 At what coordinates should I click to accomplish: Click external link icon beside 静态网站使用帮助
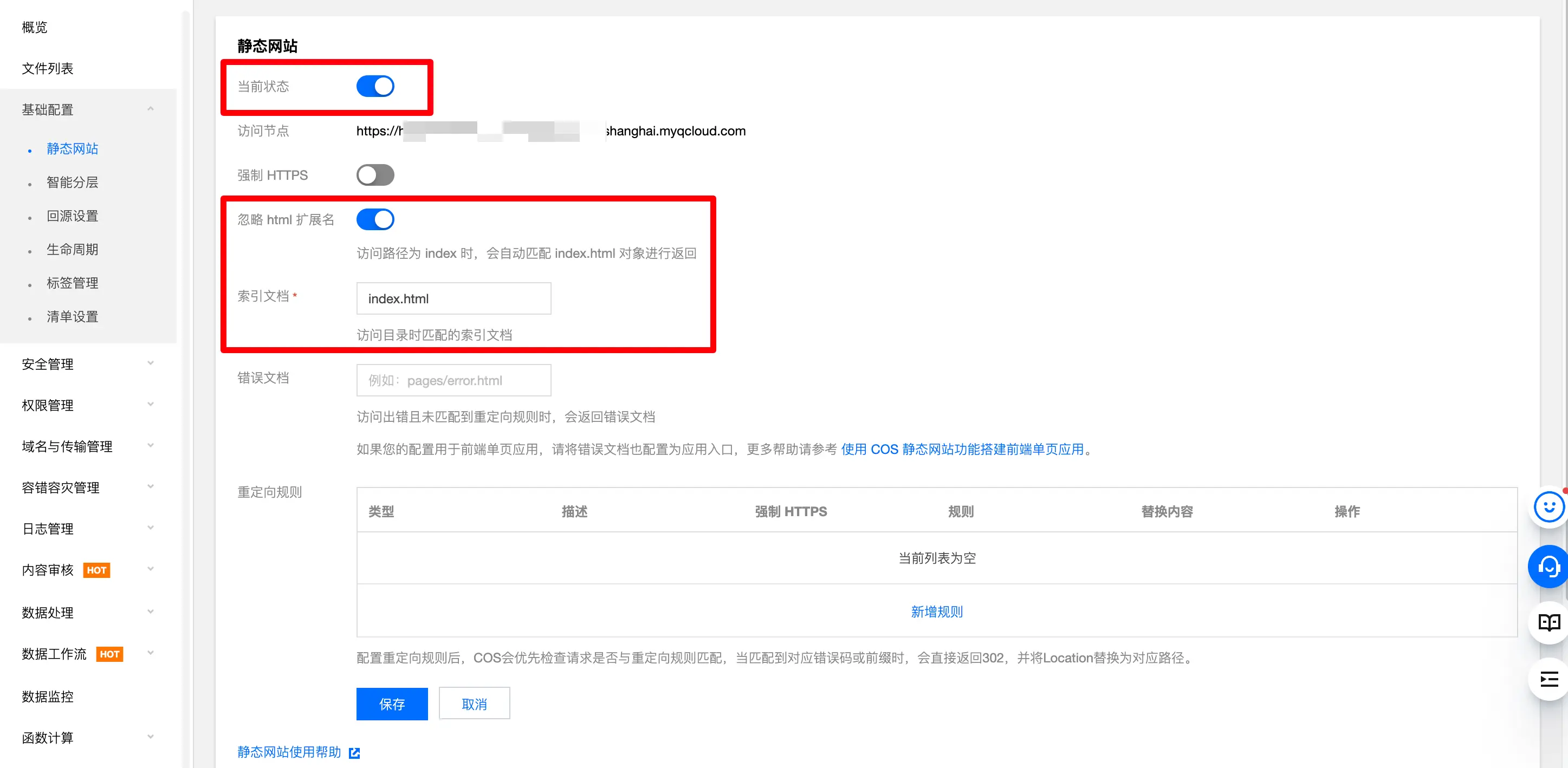pyautogui.click(x=354, y=753)
